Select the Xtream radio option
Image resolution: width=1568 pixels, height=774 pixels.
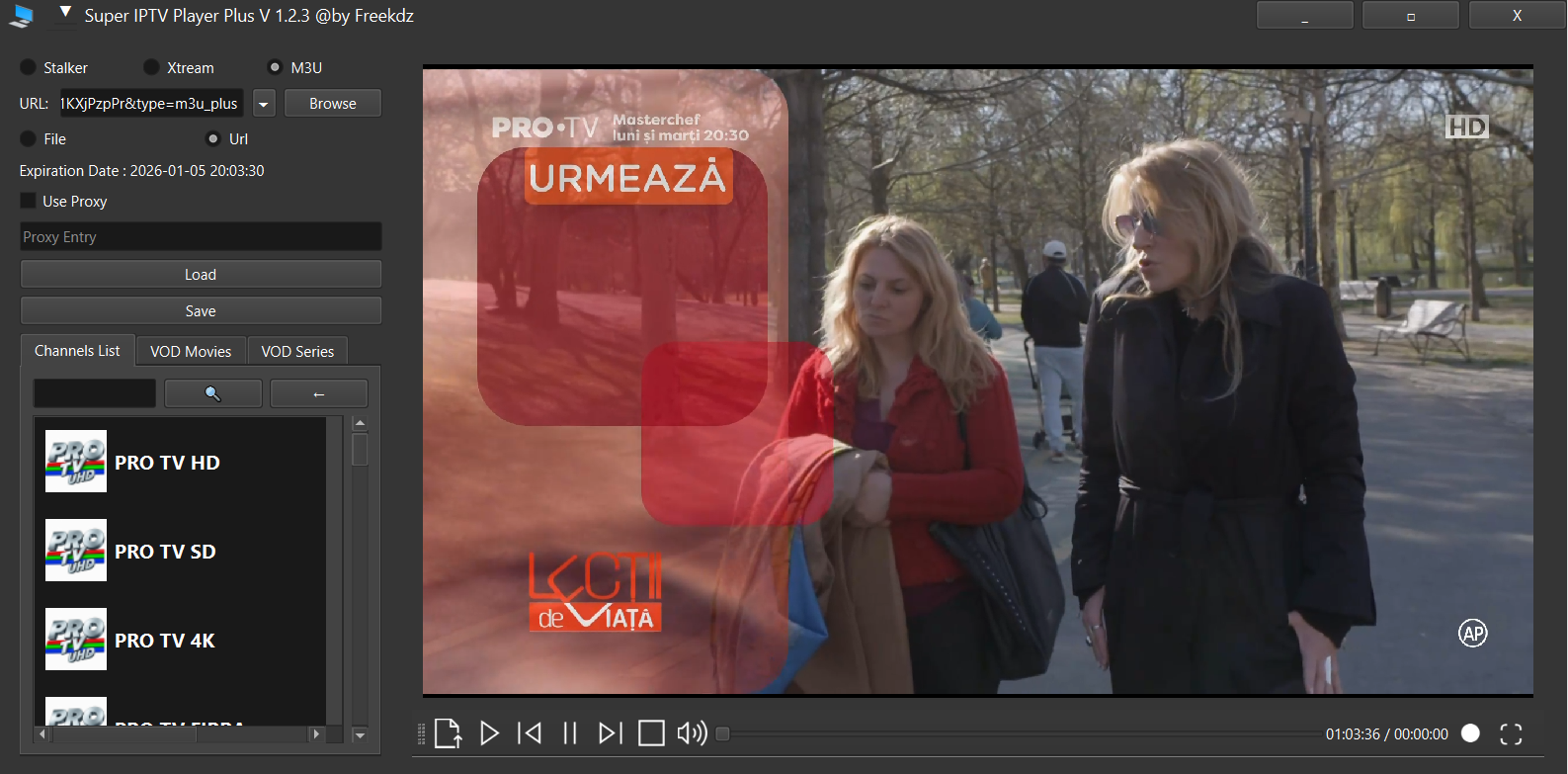click(x=151, y=67)
